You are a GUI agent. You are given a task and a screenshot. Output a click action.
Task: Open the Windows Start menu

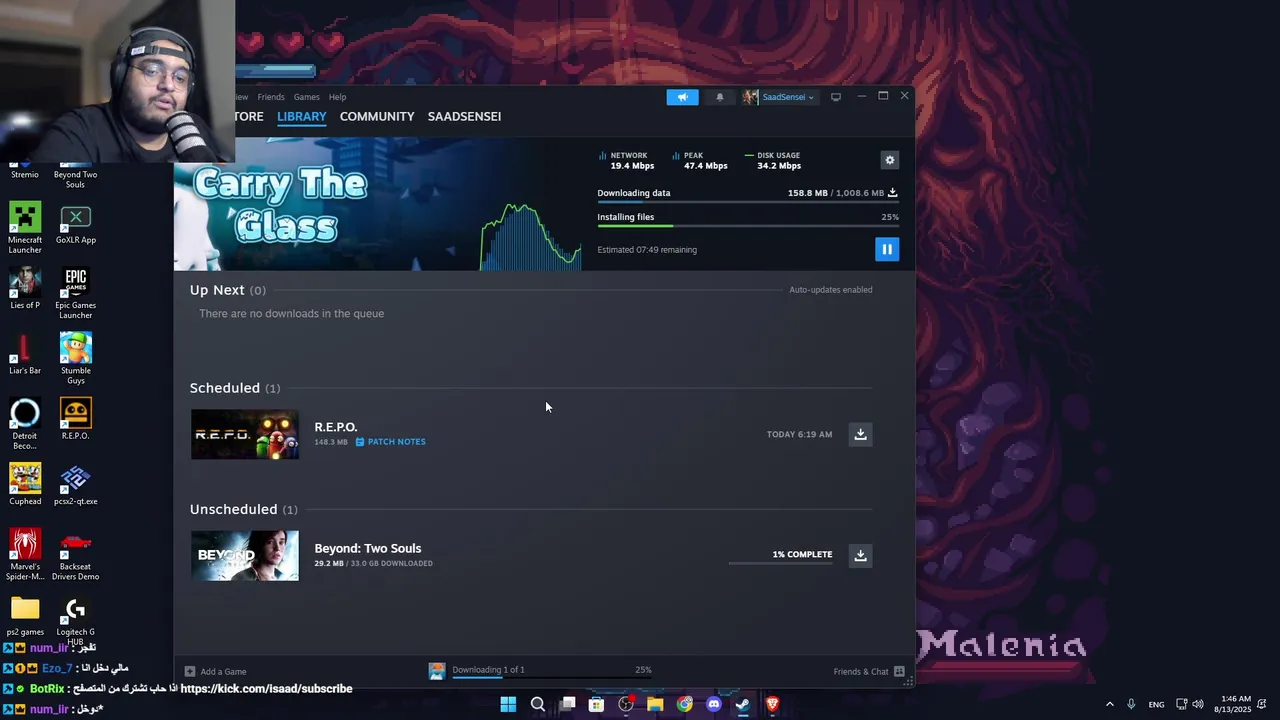pyautogui.click(x=508, y=704)
